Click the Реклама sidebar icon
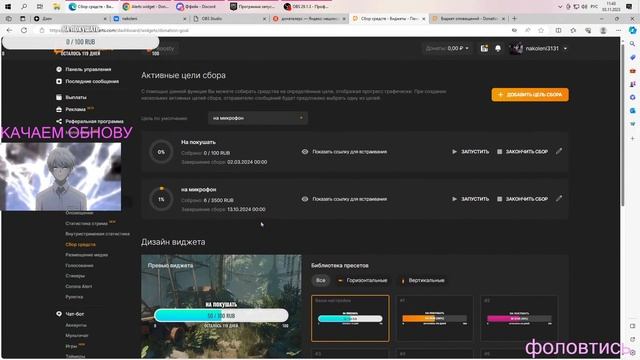This screenshot has height=360, width=640. [59, 109]
